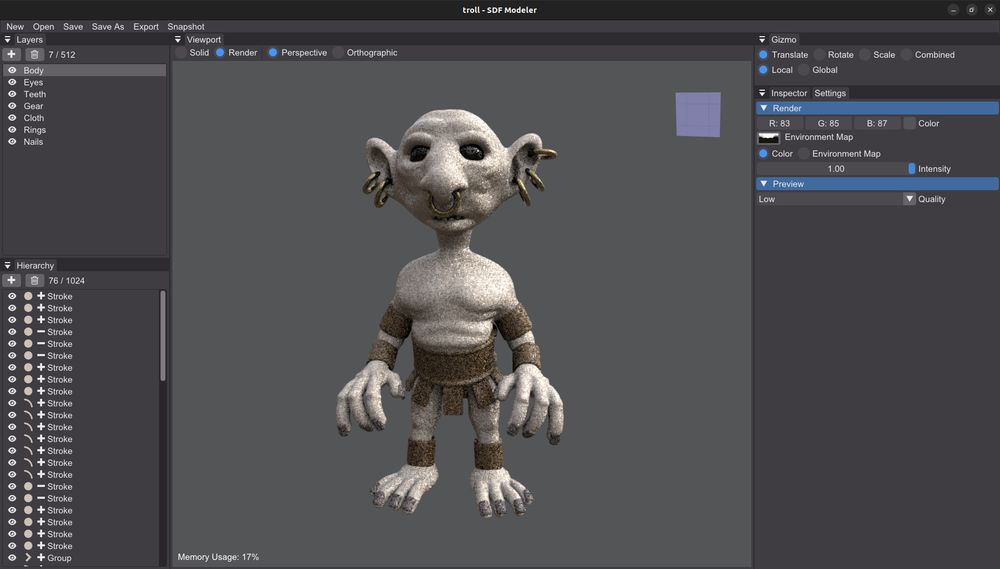This screenshot has width=1000, height=569.
Task: Set gizmo space to Global
Action: [x=804, y=70]
